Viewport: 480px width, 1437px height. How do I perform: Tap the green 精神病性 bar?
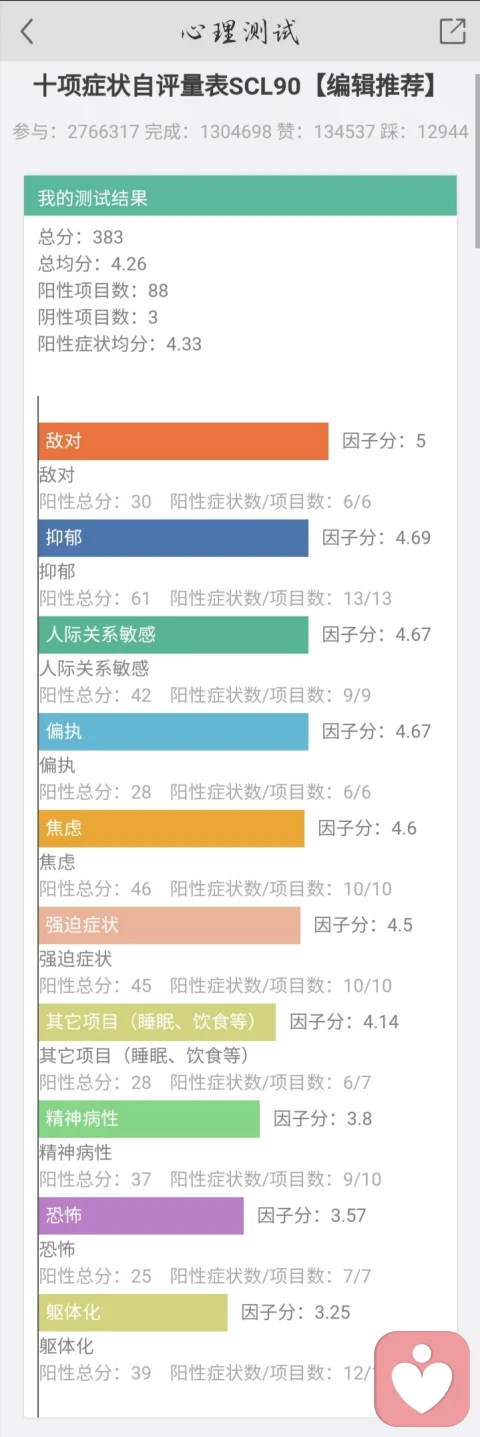tap(149, 1119)
